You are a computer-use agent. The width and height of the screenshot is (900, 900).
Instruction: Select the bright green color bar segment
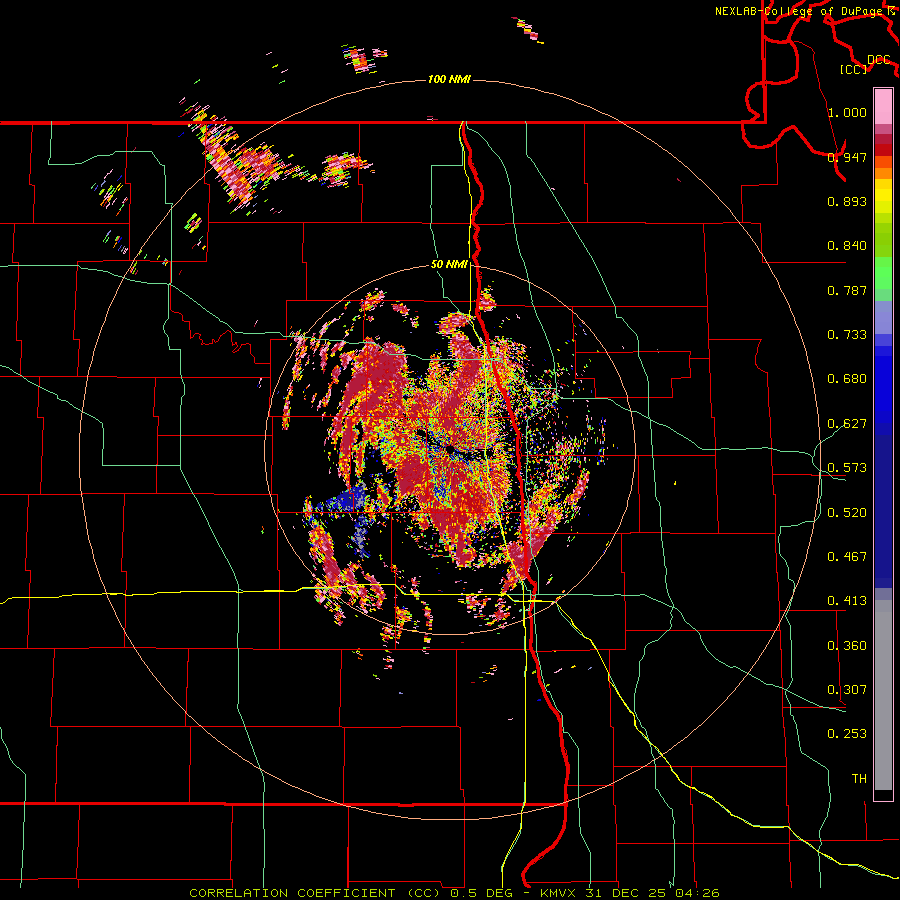883,273
